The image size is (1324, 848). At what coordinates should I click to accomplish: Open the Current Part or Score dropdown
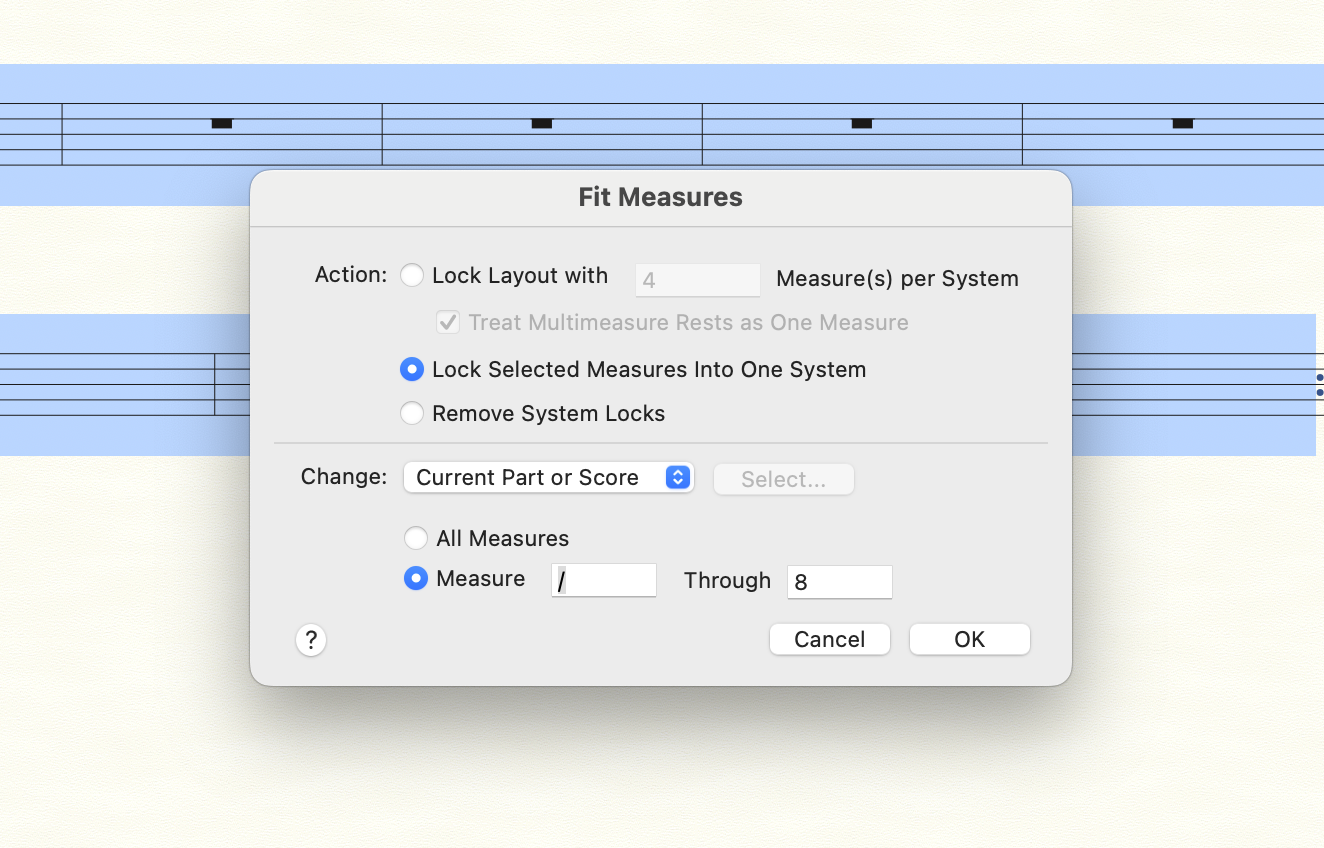pyautogui.click(x=548, y=478)
